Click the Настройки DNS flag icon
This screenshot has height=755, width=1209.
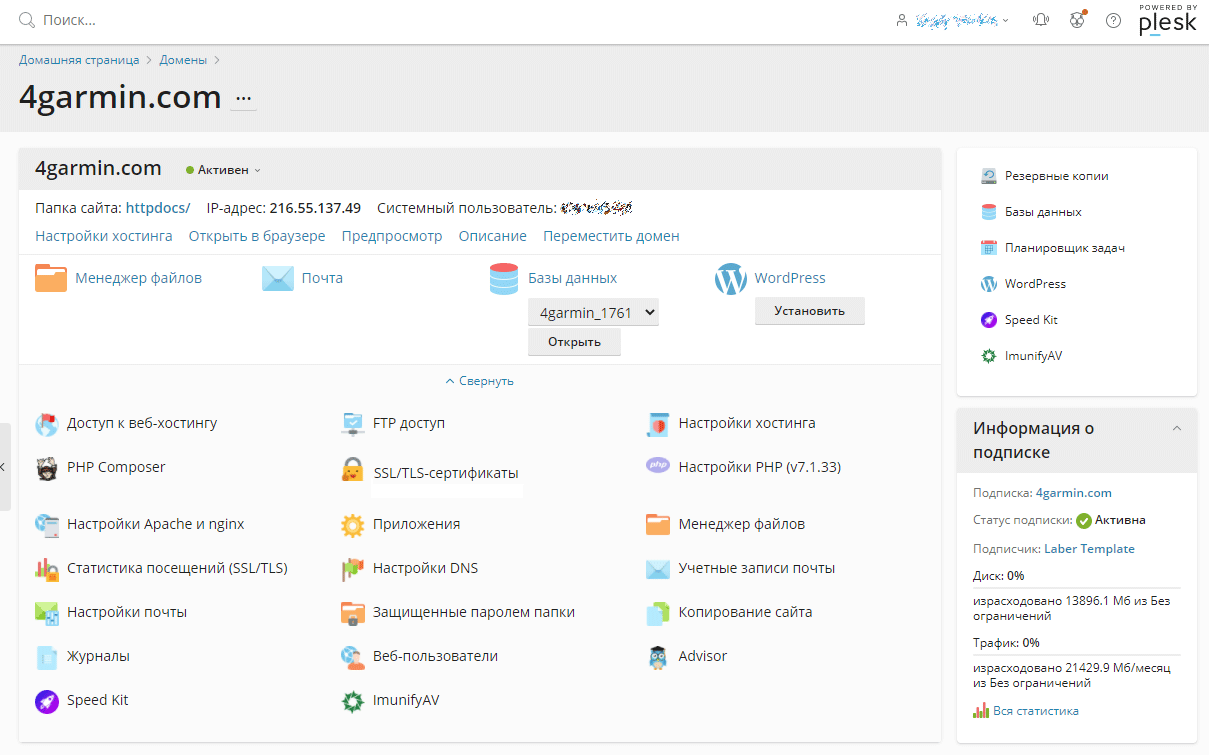point(353,569)
